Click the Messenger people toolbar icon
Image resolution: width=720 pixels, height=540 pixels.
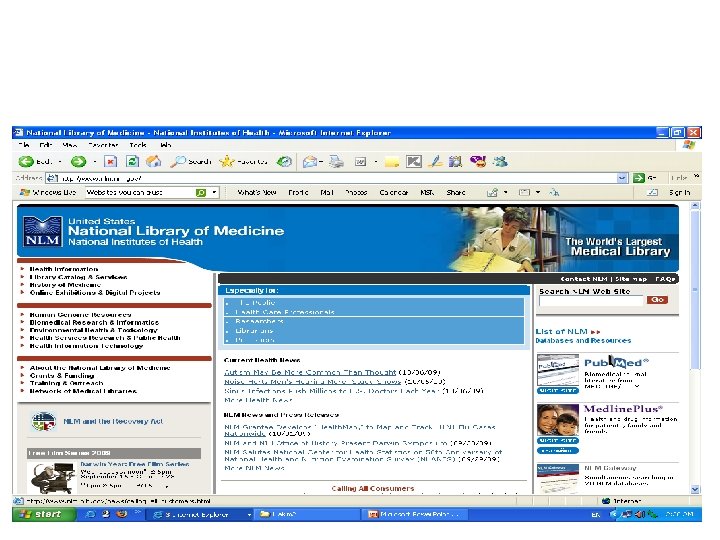[x=500, y=162]
